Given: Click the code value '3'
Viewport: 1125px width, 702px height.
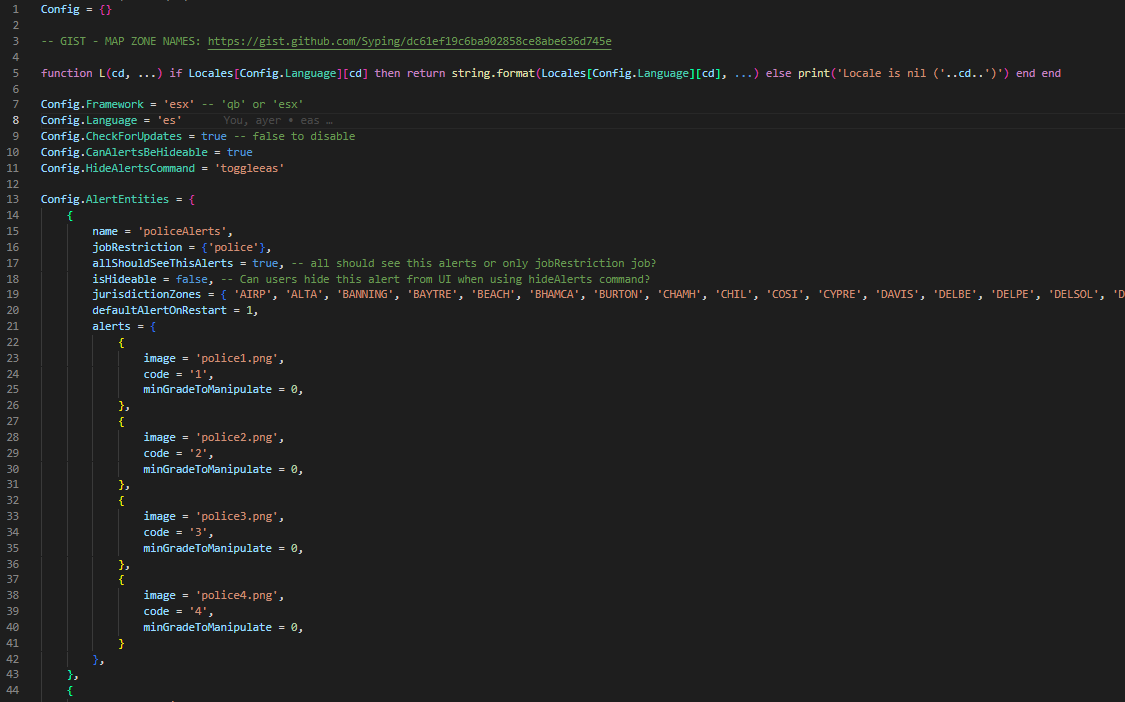Looking at the screenshot, I should click(199, 532).
